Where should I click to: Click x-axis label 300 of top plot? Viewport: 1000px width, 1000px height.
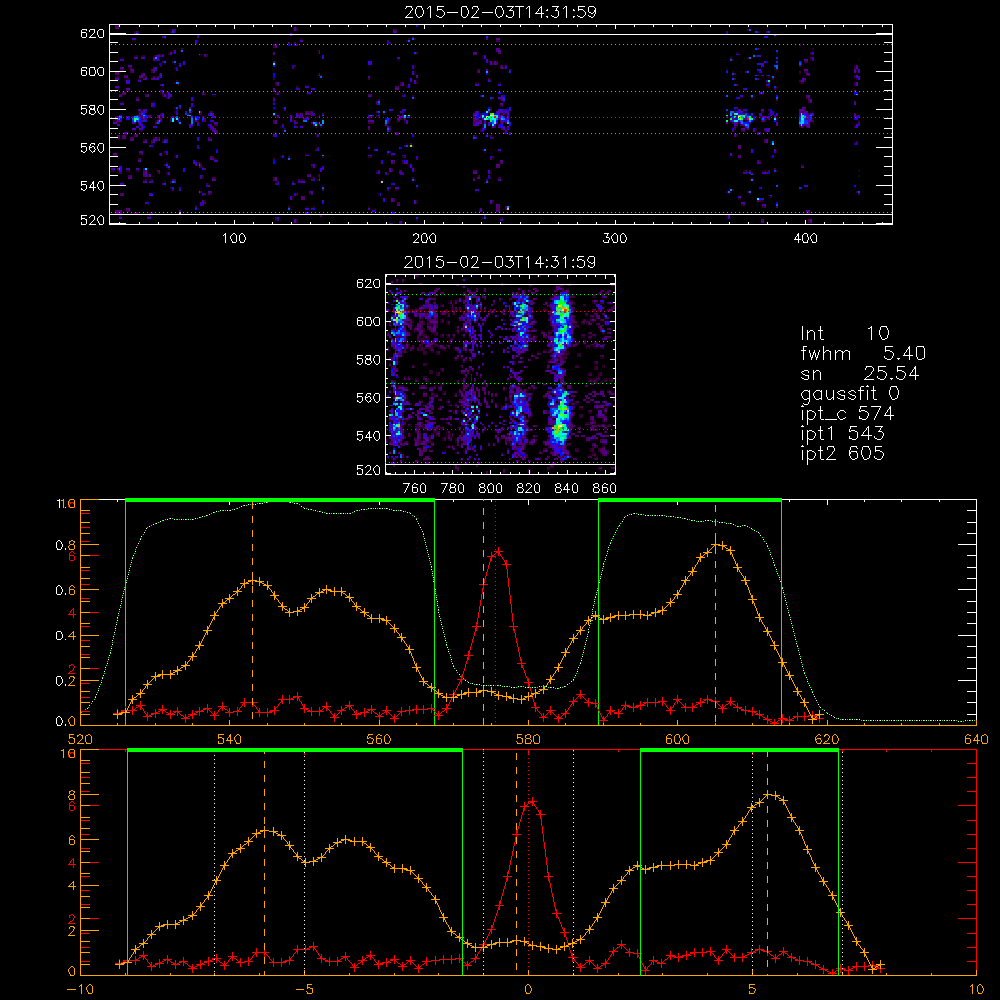615,239
